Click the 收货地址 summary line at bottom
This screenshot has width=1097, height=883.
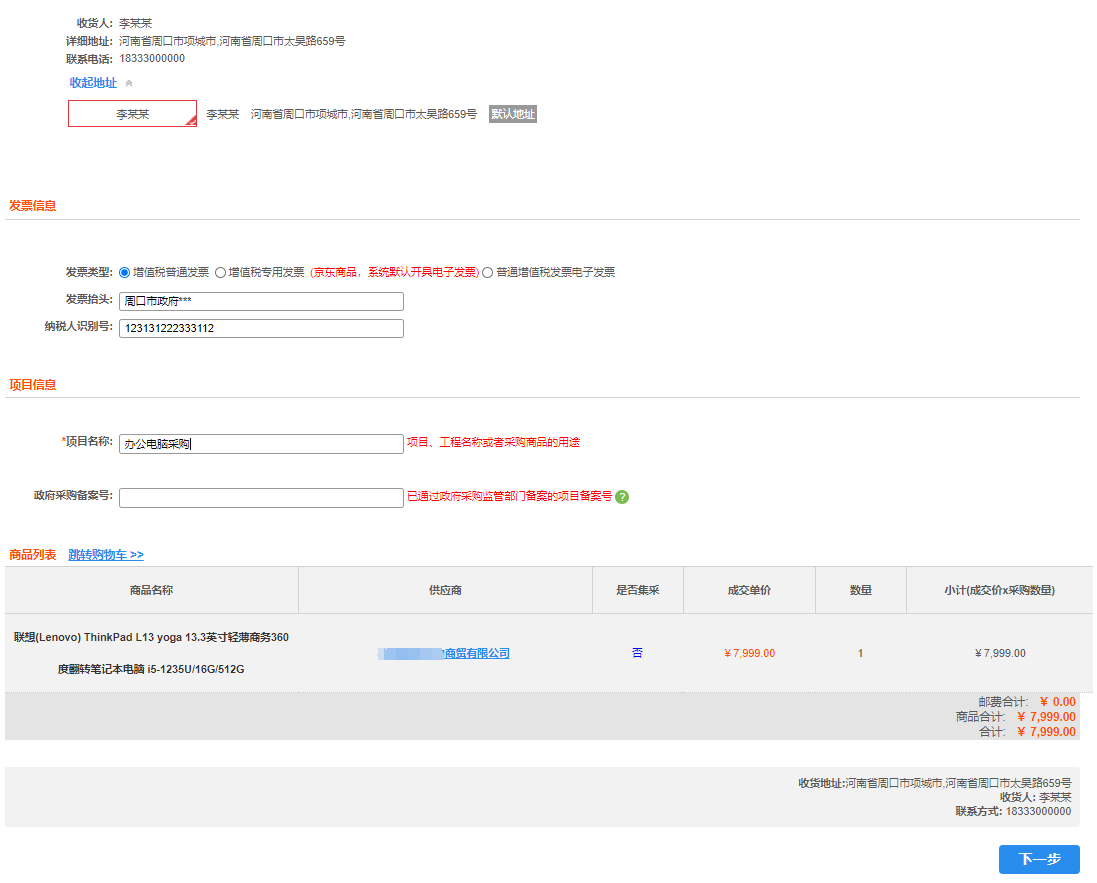[935, 783]
